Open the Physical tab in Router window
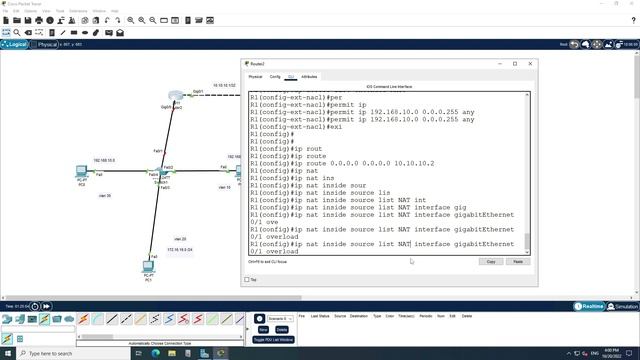640x360 pixels. (255, 77)
